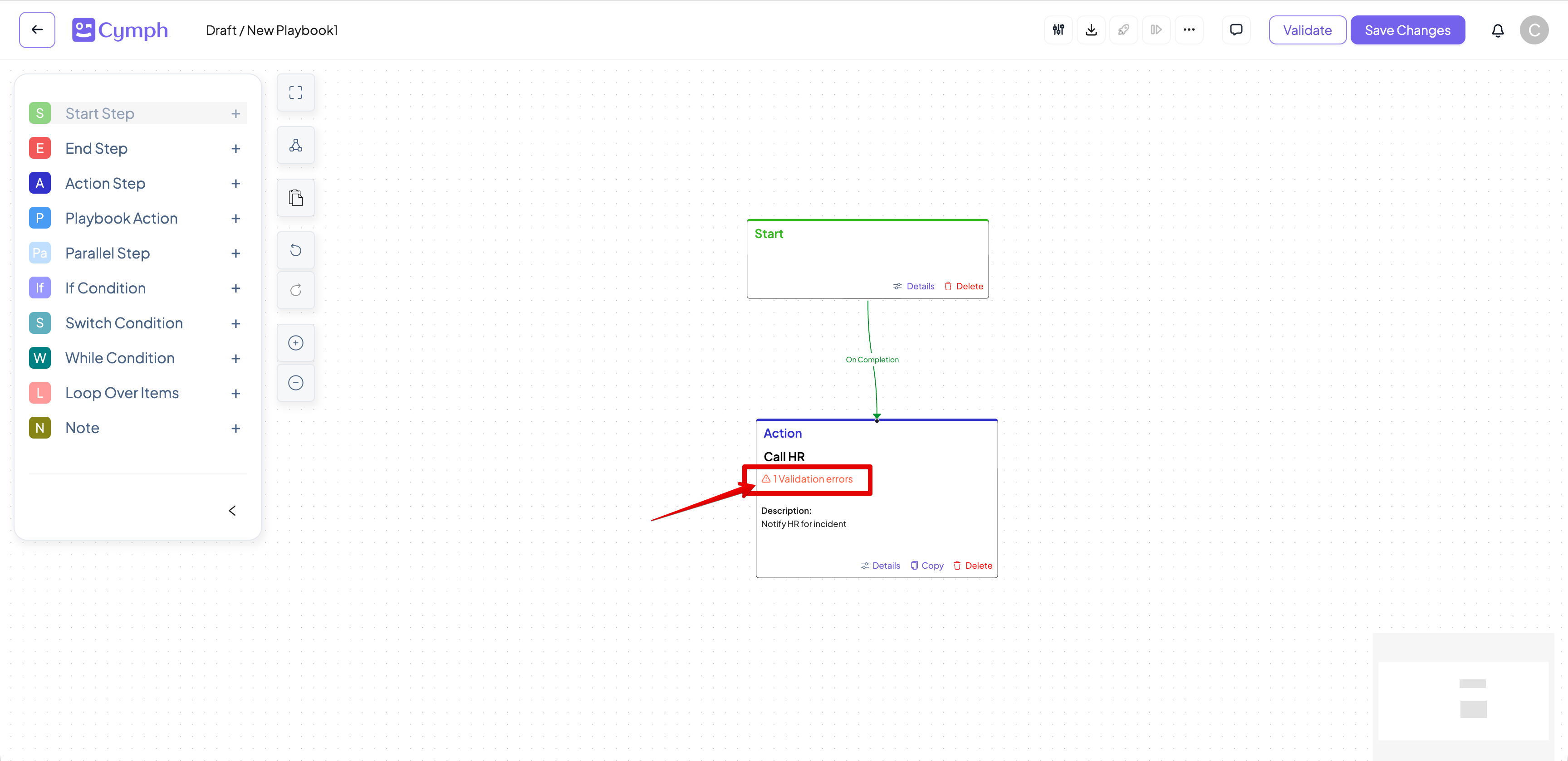Add an If Condition step
Viewport: 1568px width, 761px height.
235,288
